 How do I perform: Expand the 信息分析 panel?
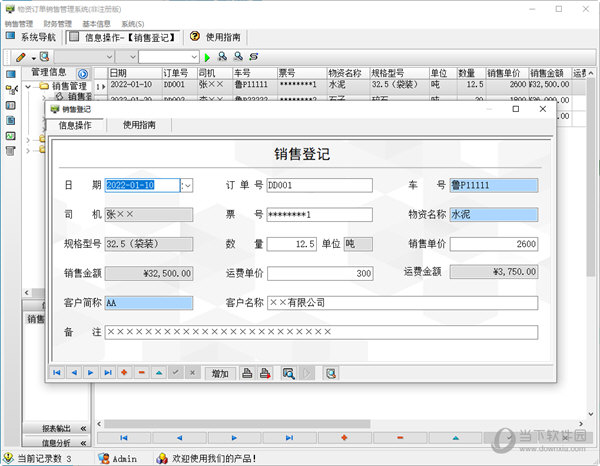(56, 443)
